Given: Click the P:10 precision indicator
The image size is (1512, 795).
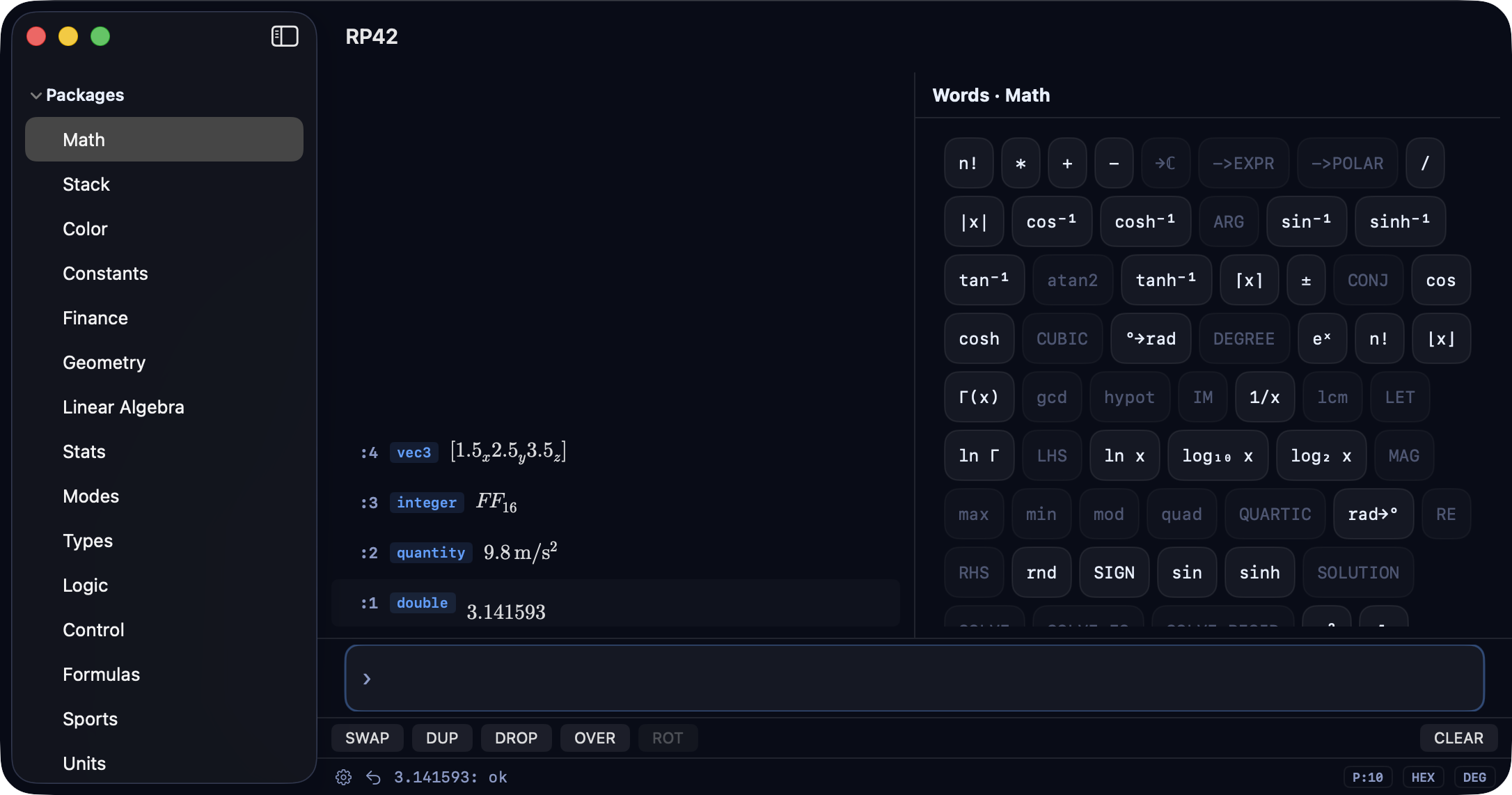Looking at the screenshot, I should [1368, 777].
